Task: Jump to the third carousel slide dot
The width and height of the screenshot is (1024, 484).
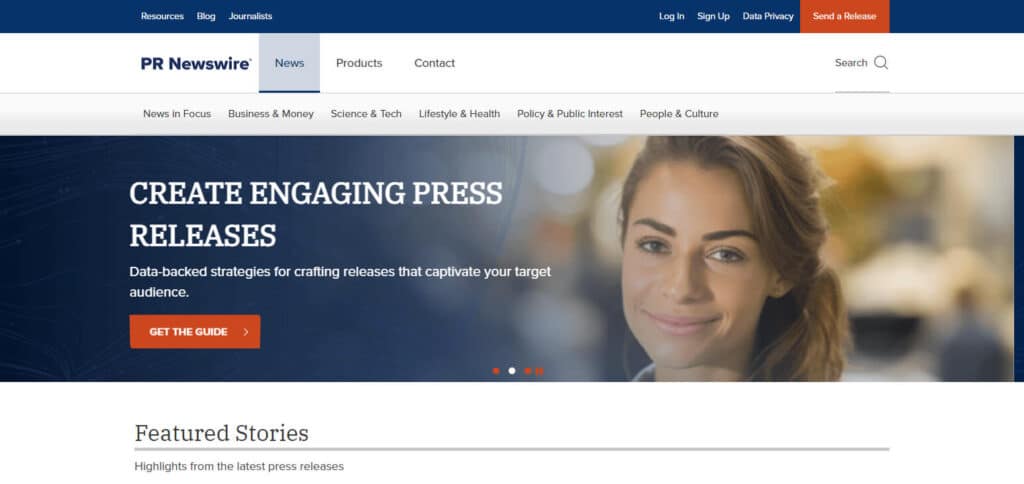Action: (528, 371)
